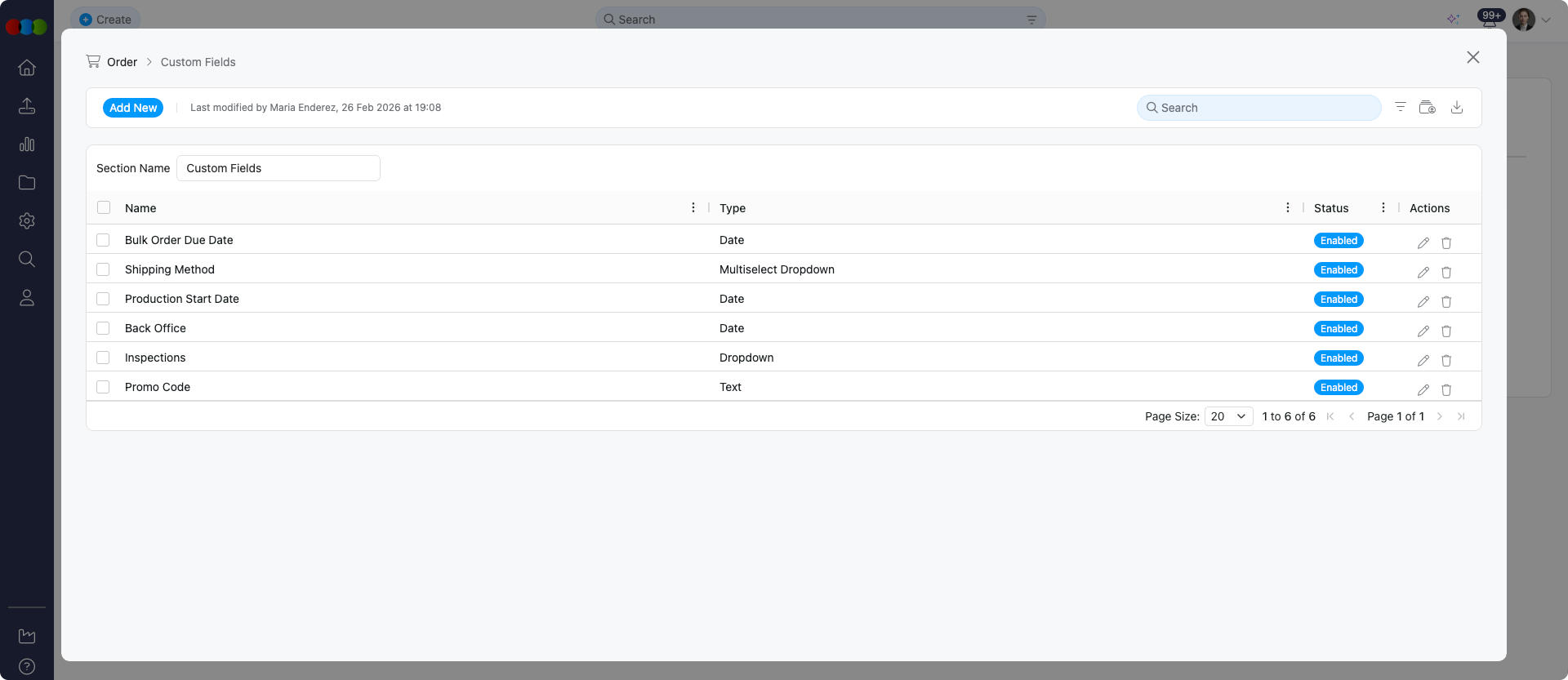
Task: Check the Bulk Order Due Date row
Action: tap(103, 240)
